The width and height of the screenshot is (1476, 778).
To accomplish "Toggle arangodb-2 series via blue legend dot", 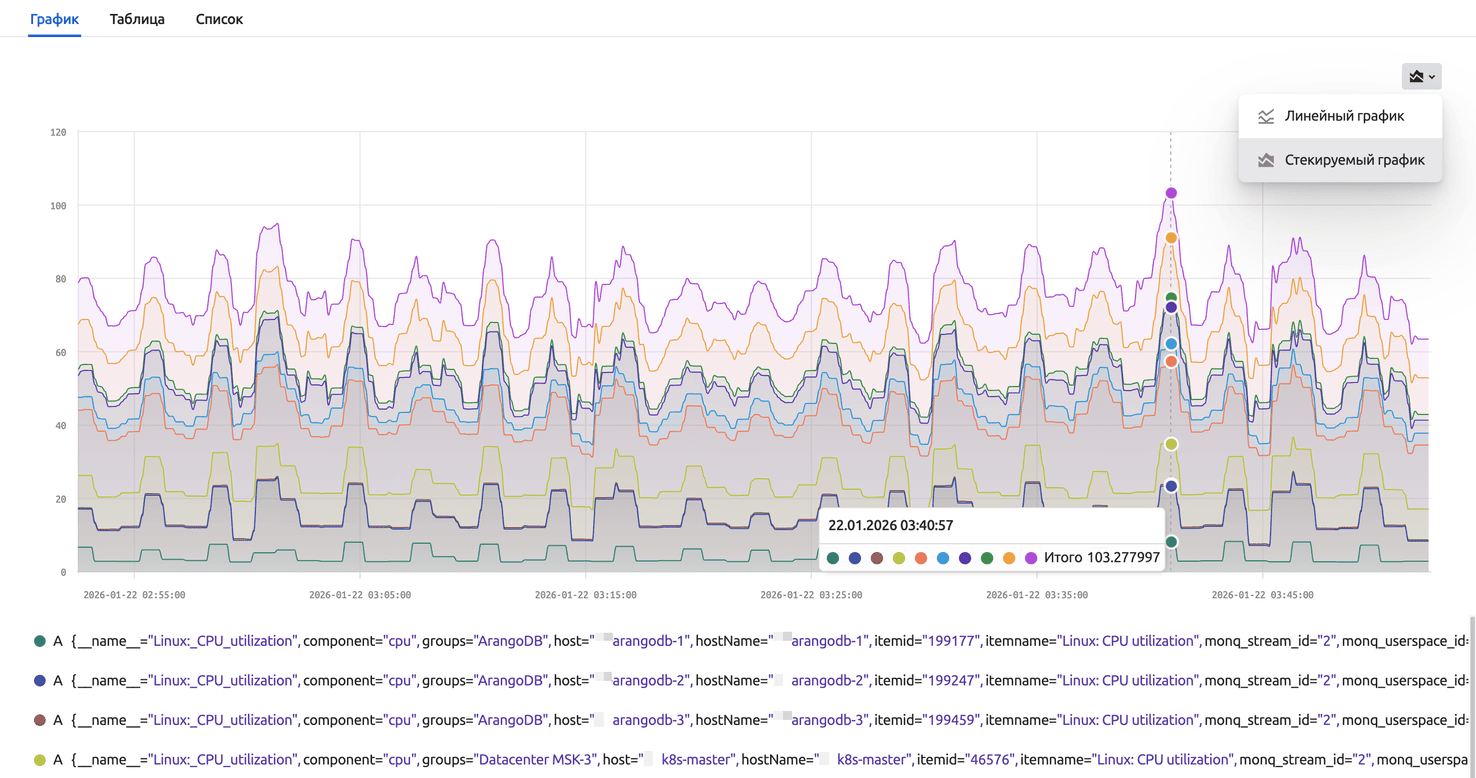I will [40, 681].
